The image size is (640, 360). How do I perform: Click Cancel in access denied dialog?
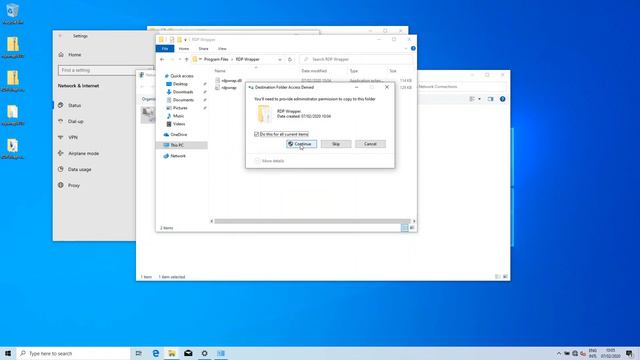[370, 144]
